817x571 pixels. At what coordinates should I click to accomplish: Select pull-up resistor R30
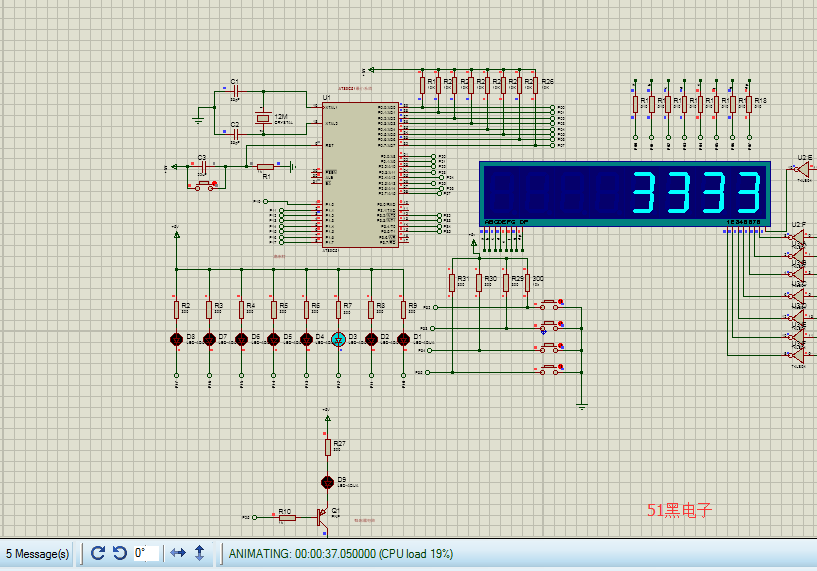coord(479,283)
